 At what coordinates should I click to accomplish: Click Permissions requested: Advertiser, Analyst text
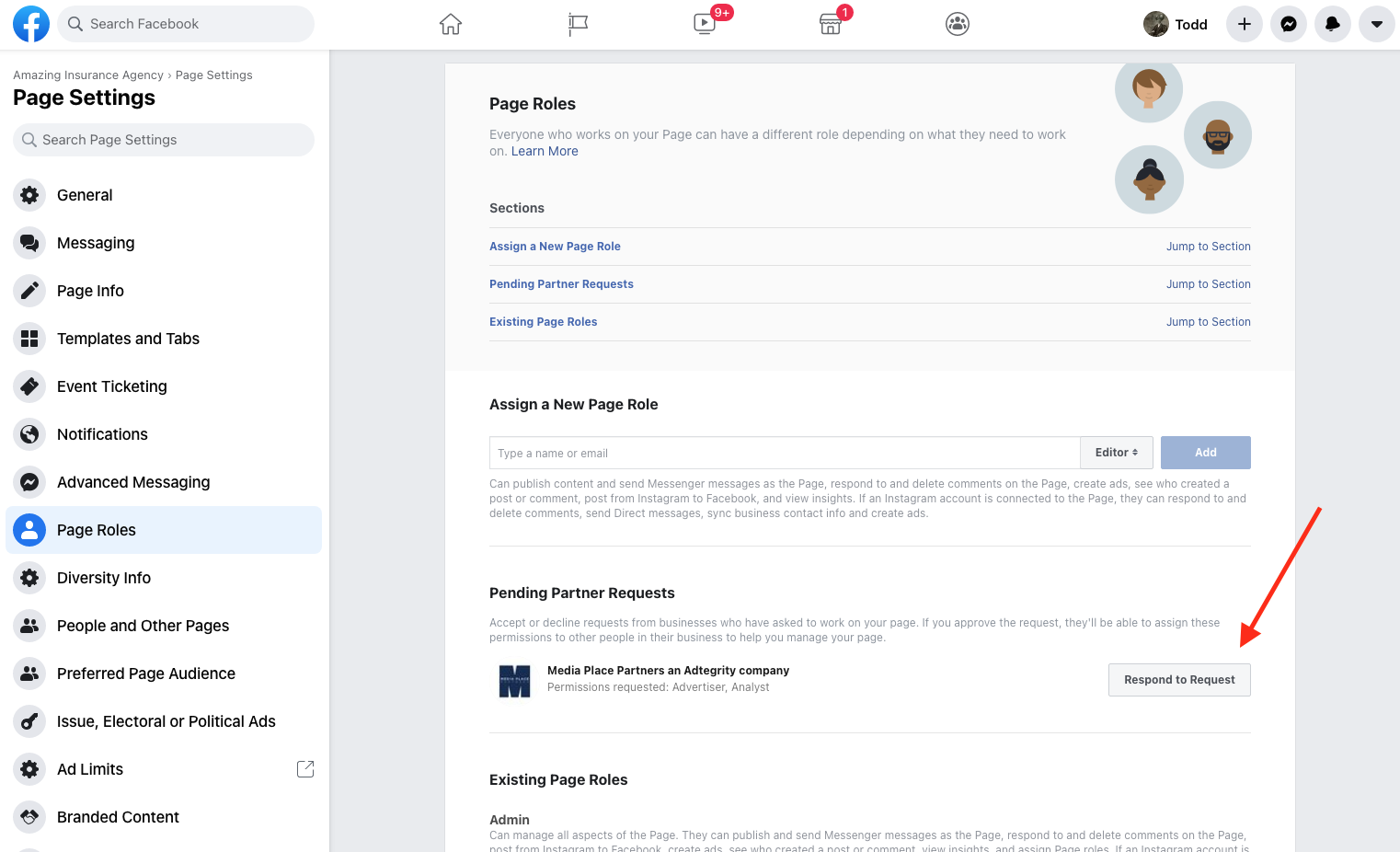(x=659, y=687)
